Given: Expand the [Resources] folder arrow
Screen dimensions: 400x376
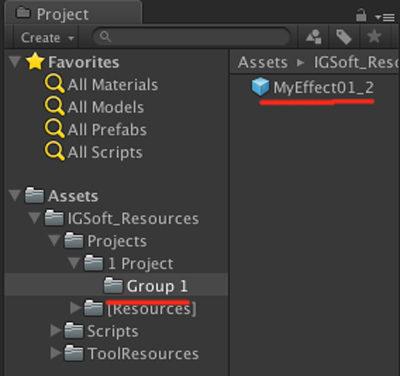Looking at the screenshot, I should click(x=76, y=308).
